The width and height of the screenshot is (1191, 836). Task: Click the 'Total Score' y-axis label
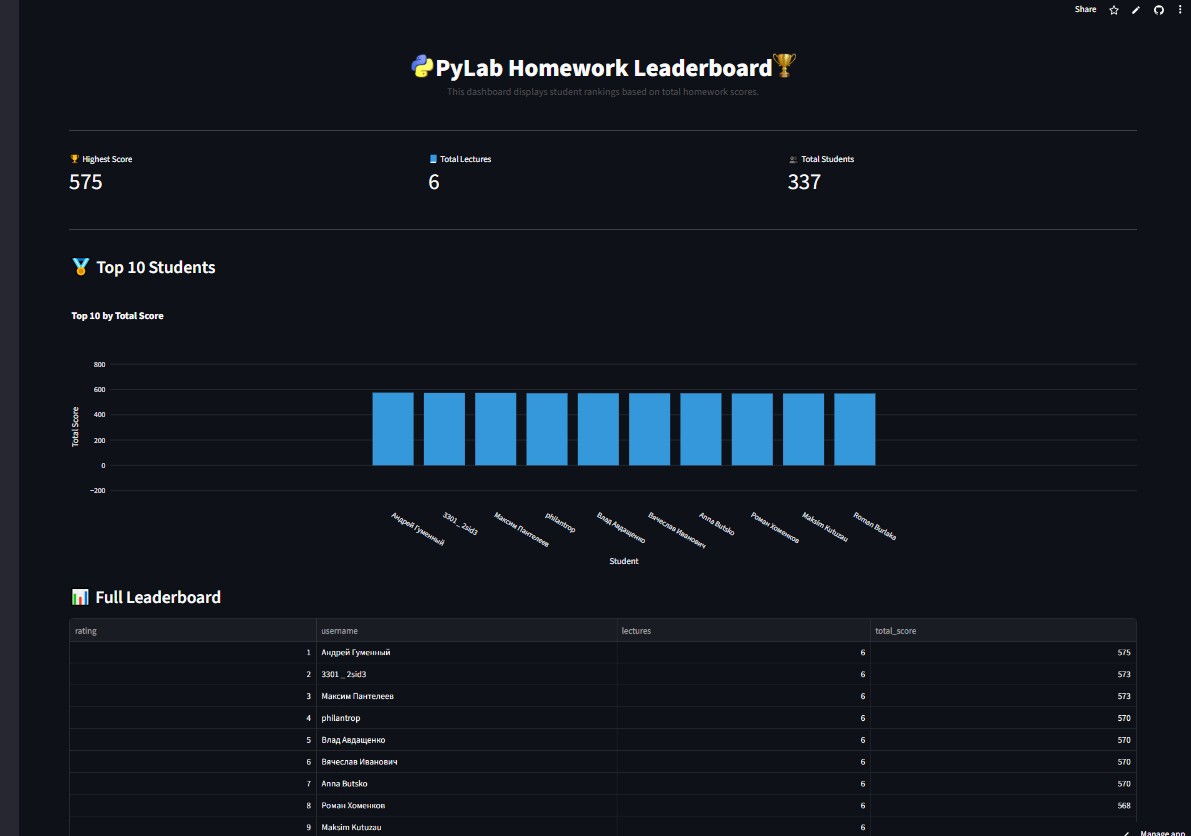[75, 427]
